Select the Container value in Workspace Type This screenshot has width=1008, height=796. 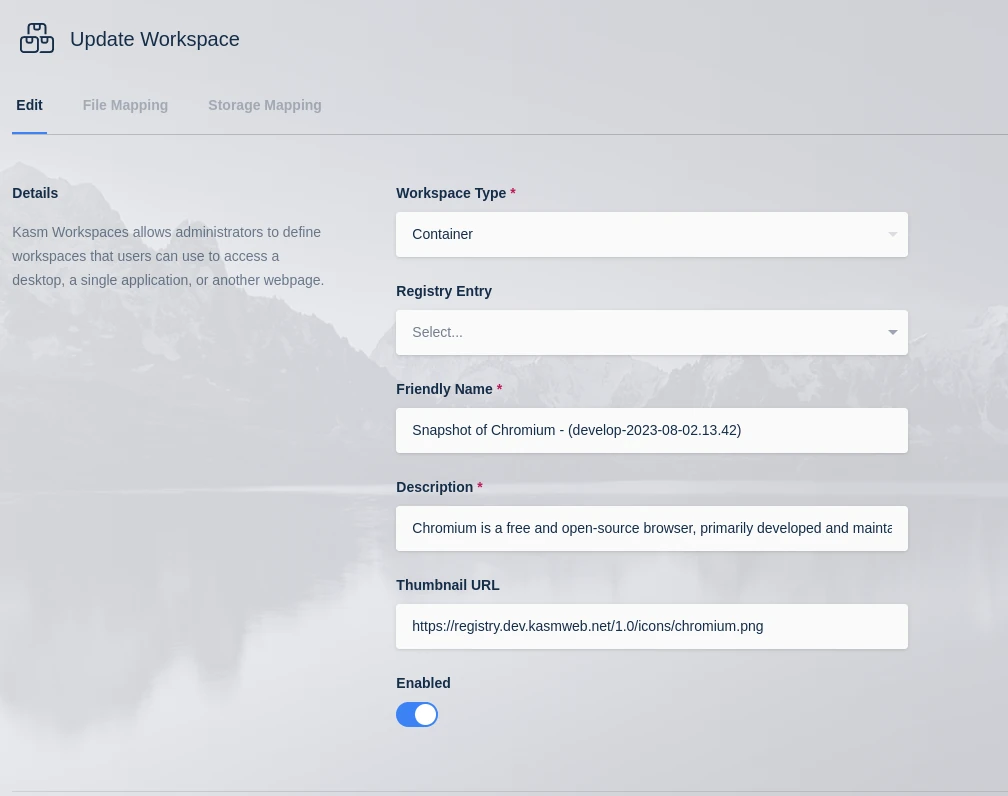pyautogui.click(x=442, y=234)
